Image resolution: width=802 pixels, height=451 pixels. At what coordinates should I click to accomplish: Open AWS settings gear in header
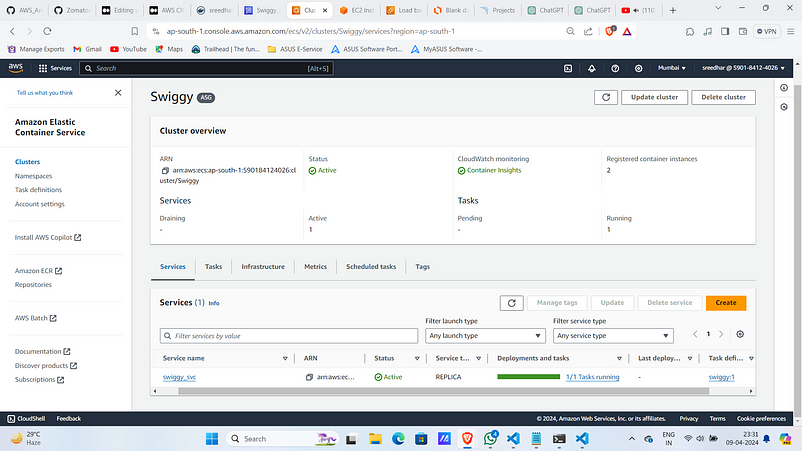coord(638,68)
